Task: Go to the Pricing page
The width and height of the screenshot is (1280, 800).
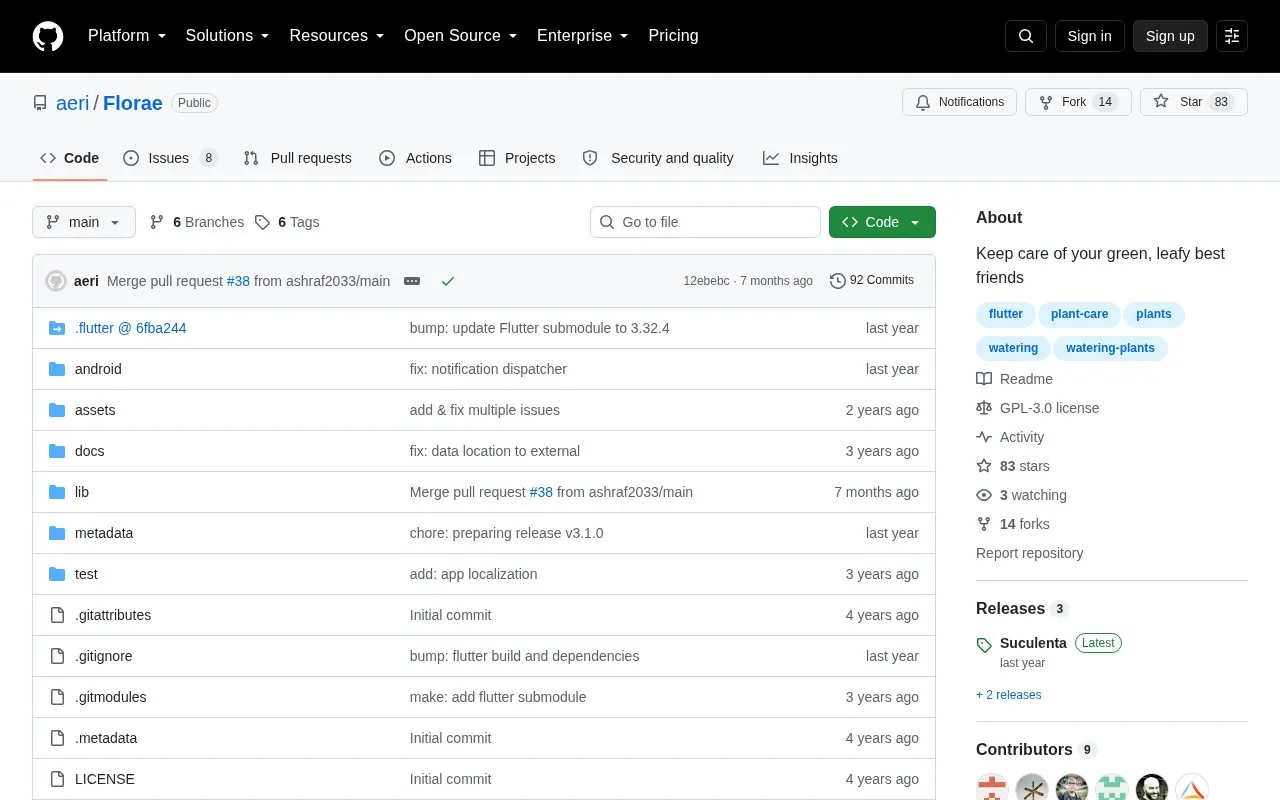Action: [673, 36]
